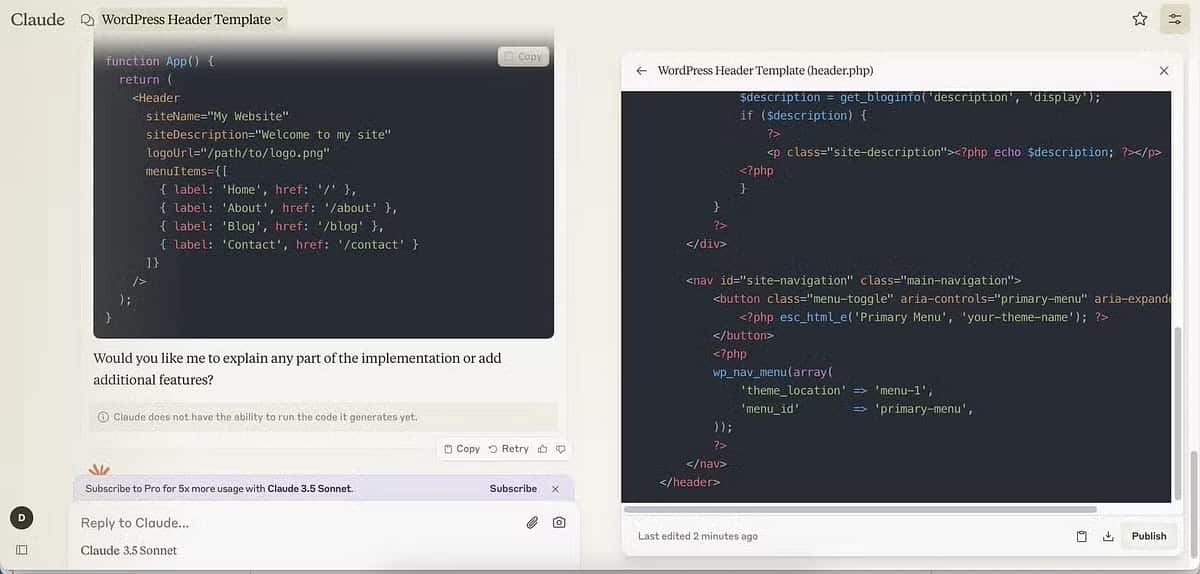Click the artifact title WordPress Header Template (header.php)
This screenshot has height=574, width=1200.
pyautogui.click(x=766, y=71)
